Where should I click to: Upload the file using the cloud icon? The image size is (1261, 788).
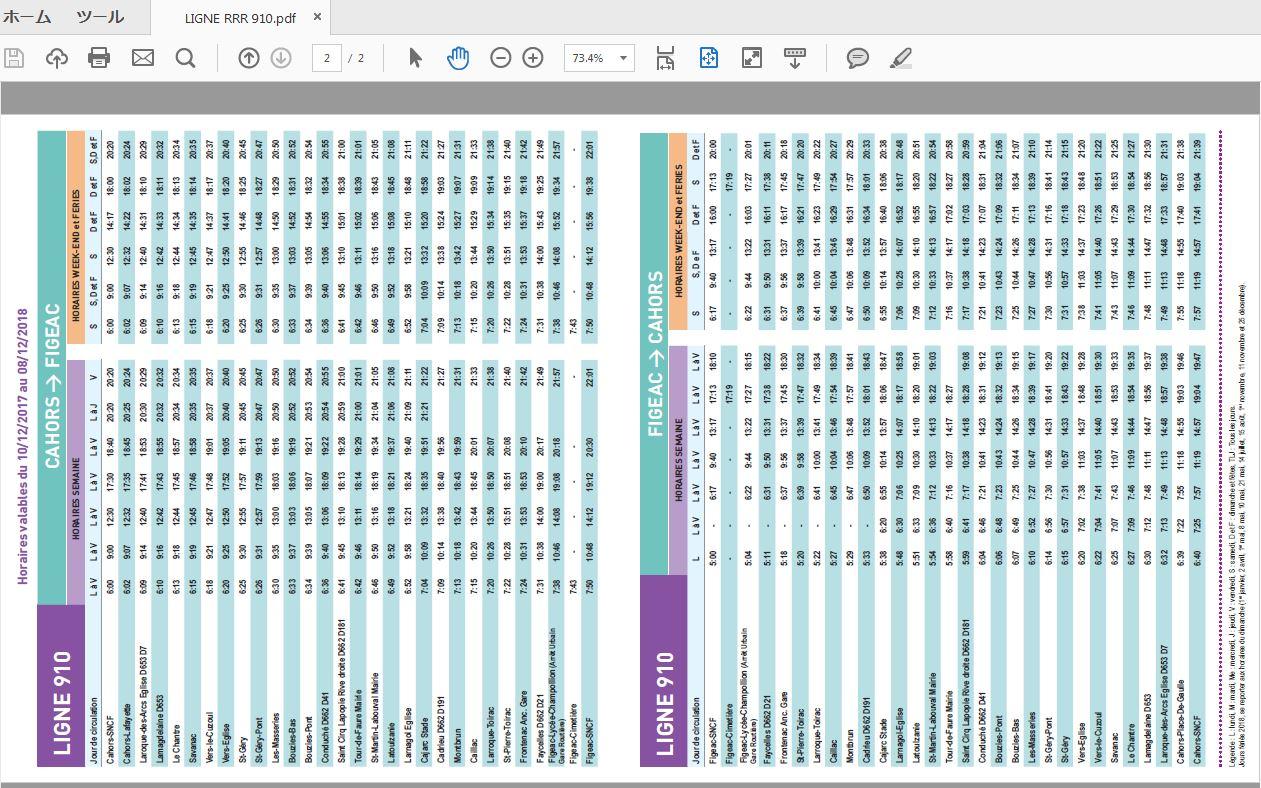(x=57, y=58)
